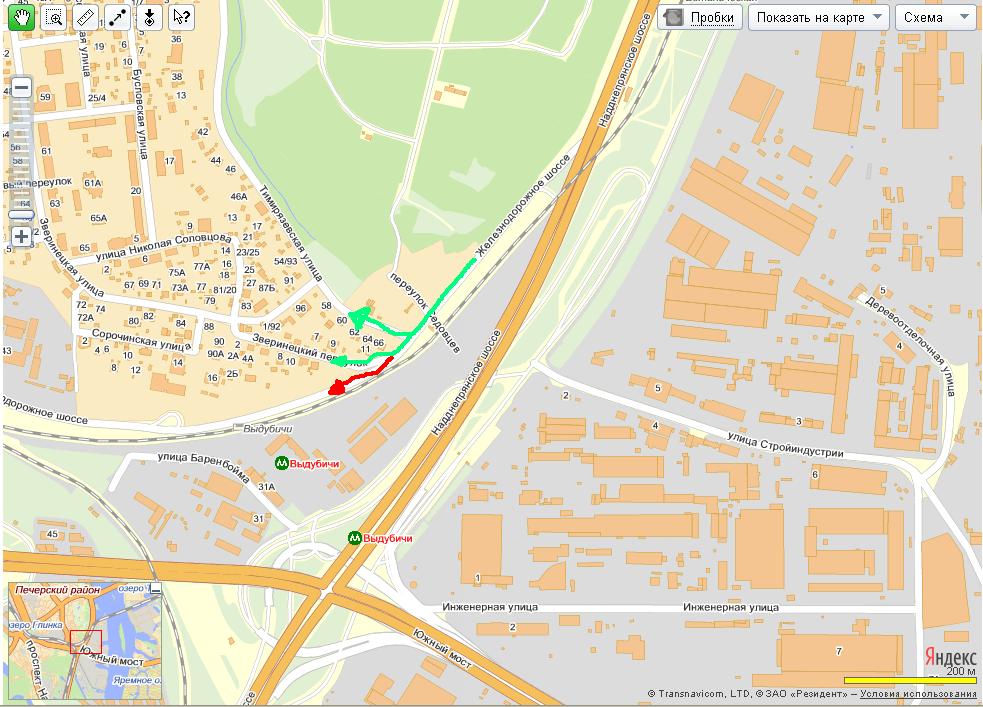The height and width of the screenshot is (707, 983).
Task: Choose the route between points tool
Action: (118, 17)
